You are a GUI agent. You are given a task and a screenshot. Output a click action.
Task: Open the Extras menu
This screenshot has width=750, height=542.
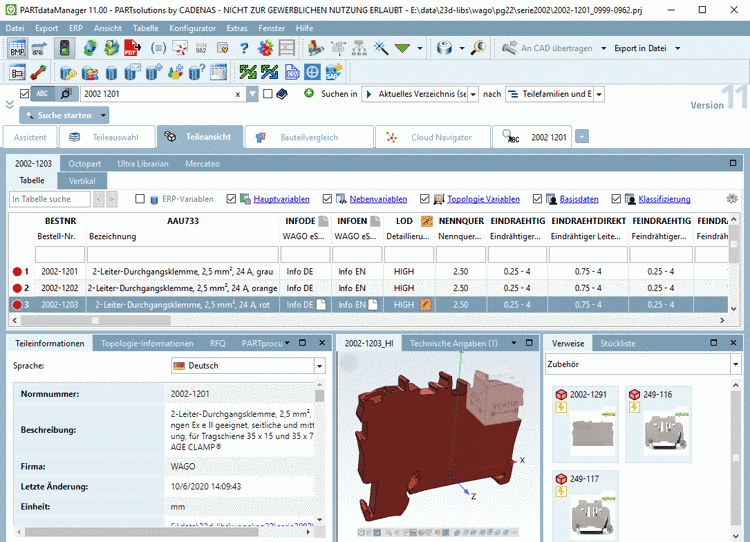click(x=237, y=28)
